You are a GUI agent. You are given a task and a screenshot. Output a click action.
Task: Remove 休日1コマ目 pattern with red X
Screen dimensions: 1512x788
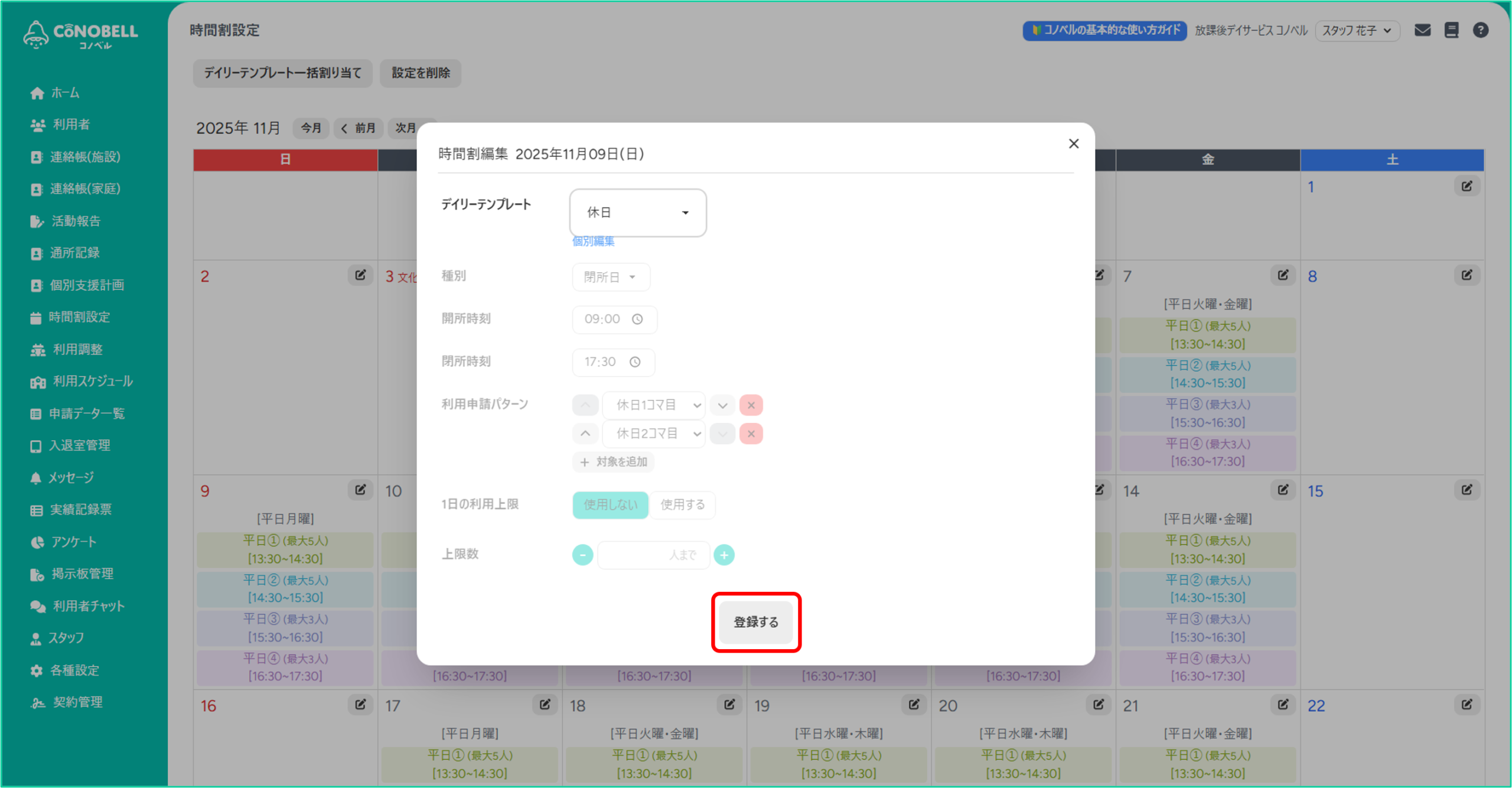pyautogui.click(x=751, y=405)
